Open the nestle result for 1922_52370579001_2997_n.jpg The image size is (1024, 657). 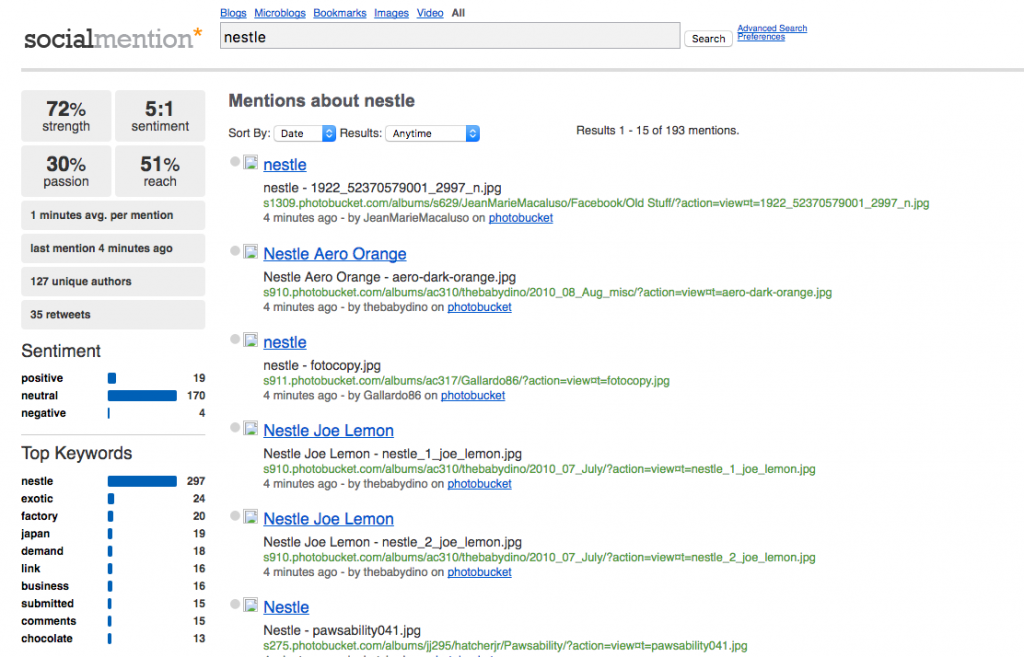pos(285,165)
